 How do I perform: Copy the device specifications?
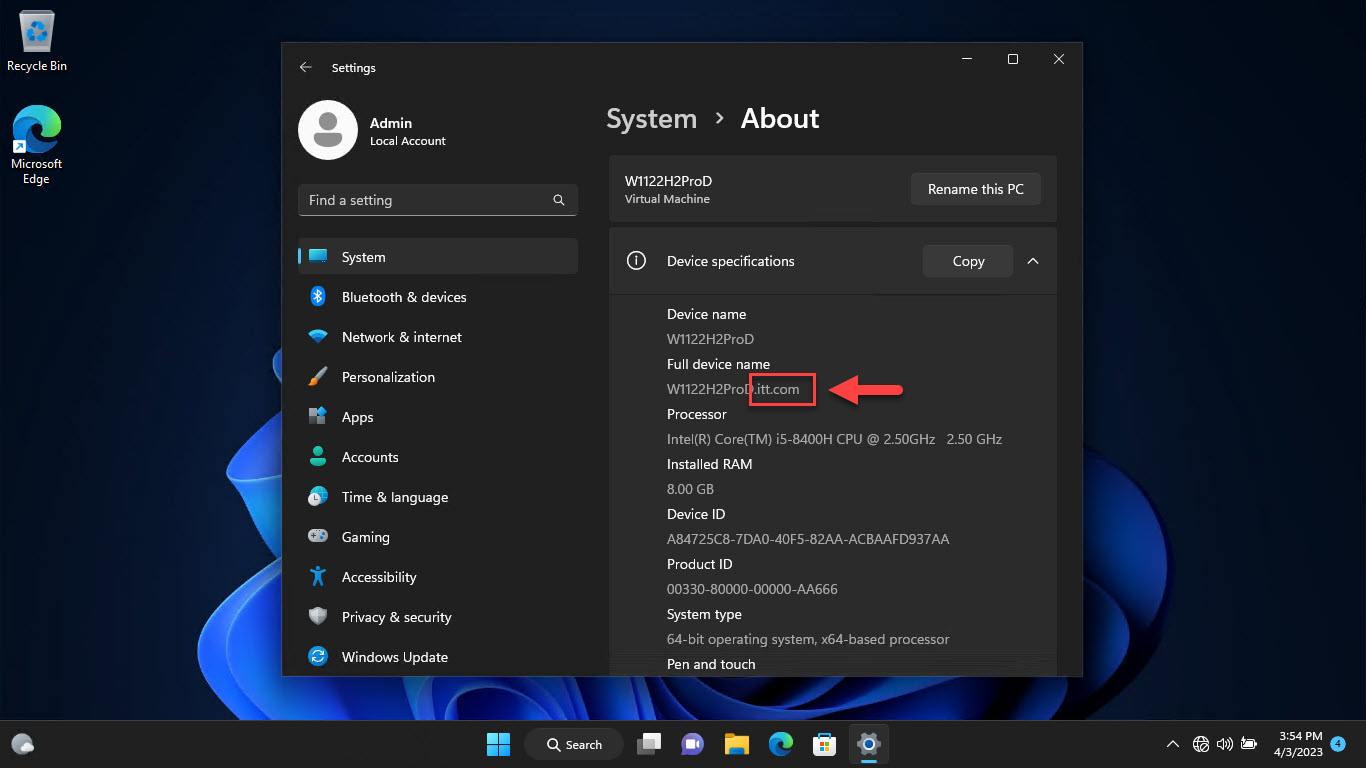967,261
